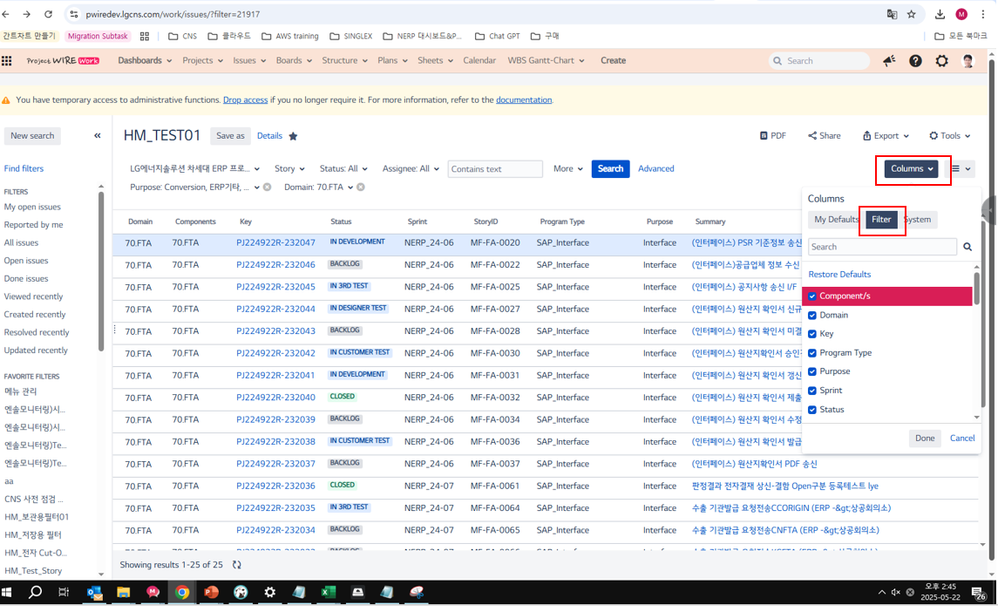Open the WBS Gantt-Chart menu

point(545,60)
